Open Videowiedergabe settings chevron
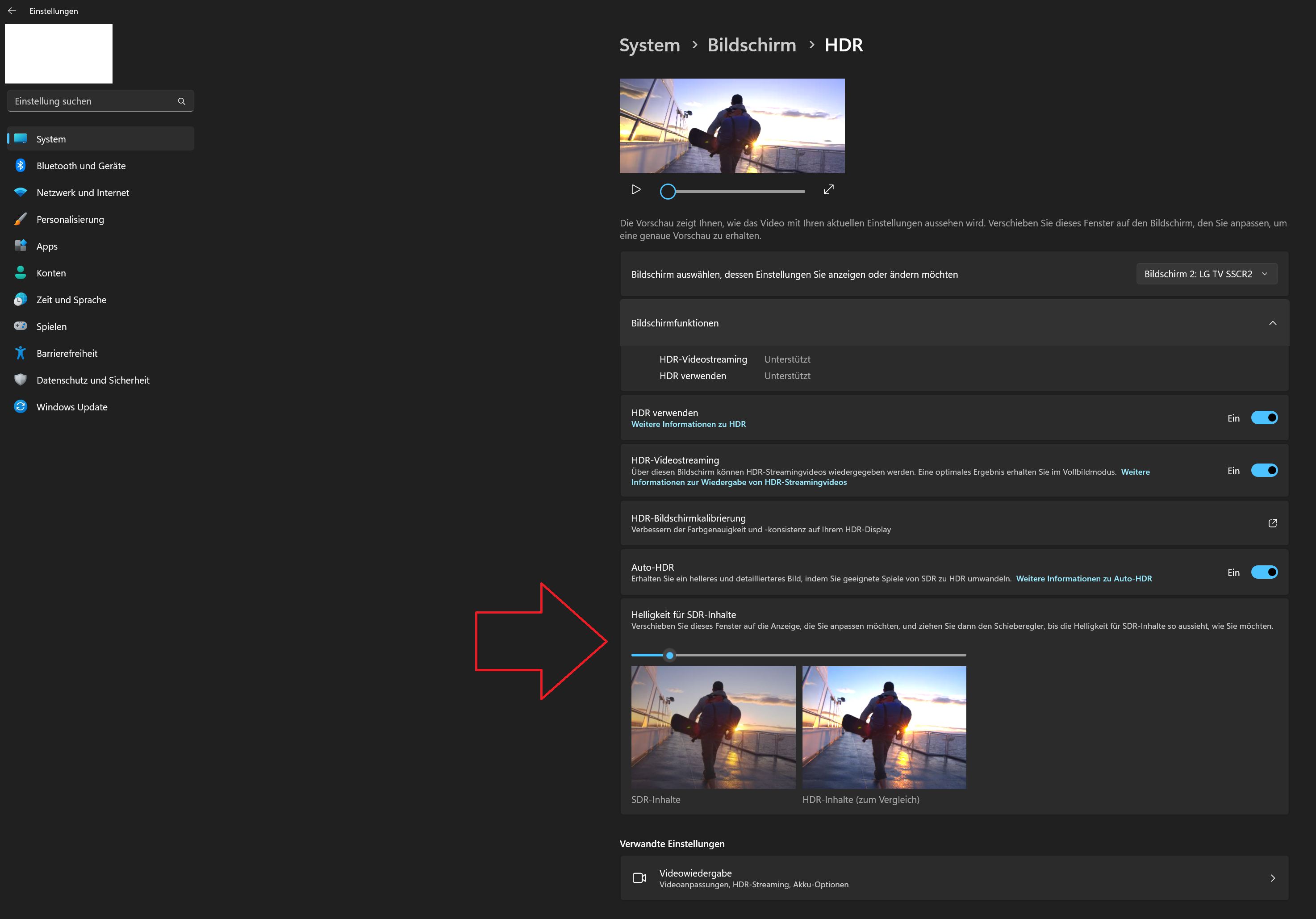This screenshot has height=919, width=1316. click(1272, 878)
